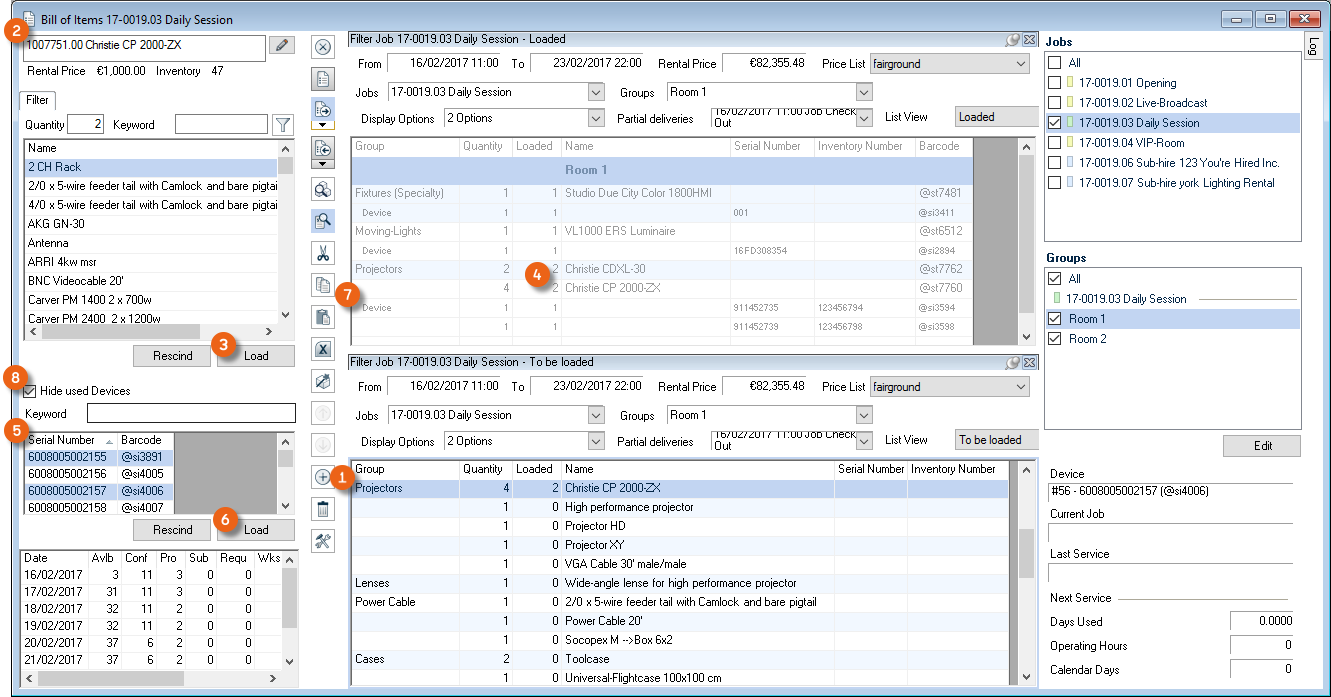Click the clipboard paste icon in toolbar
Image resolution: width=1331 pixels, height=697 pixels.
click(x=323, y=317)
